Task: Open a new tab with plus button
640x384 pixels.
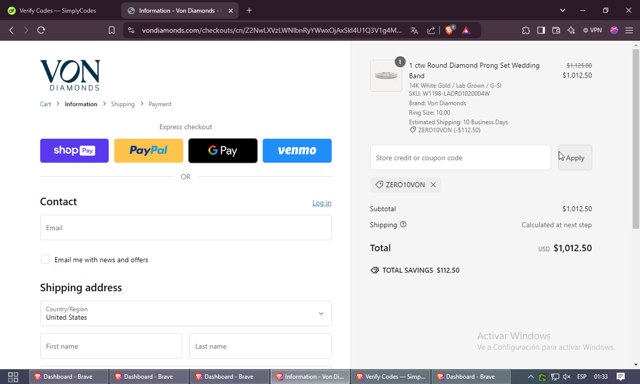Action: pyautogui.click(x=249, y=11)
